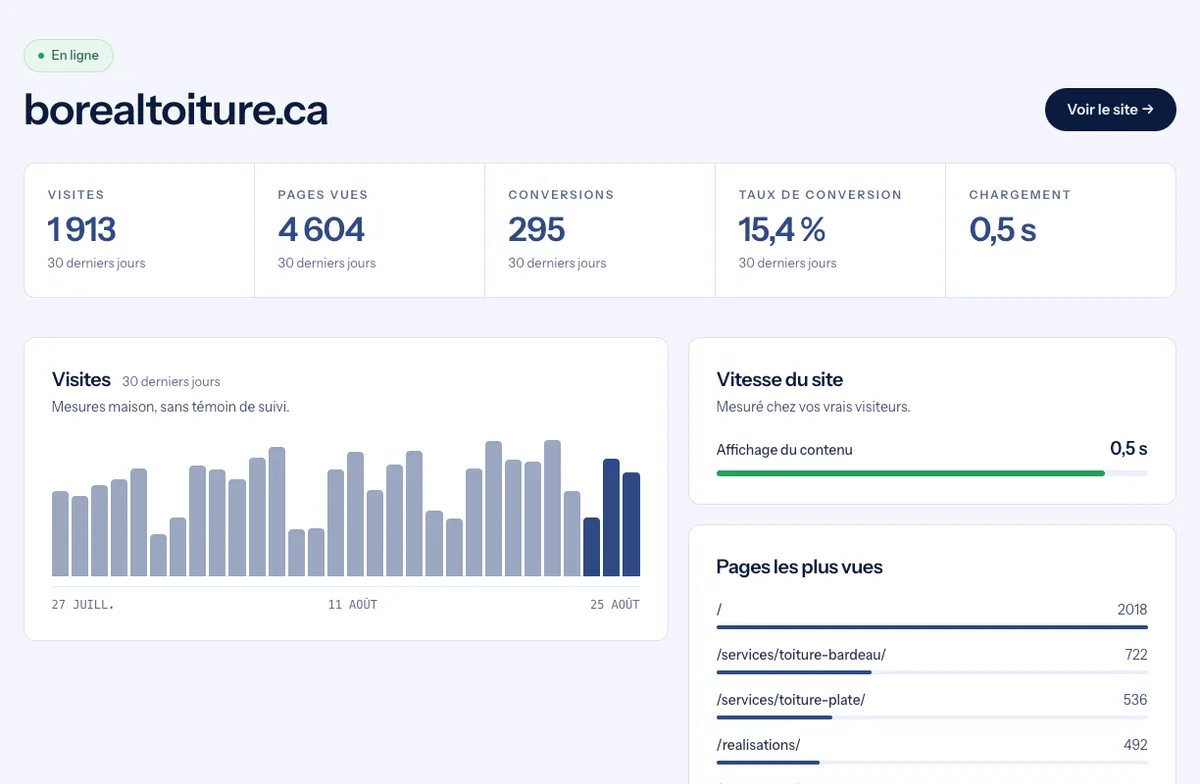Click the 536 views count

point(1135,699)
